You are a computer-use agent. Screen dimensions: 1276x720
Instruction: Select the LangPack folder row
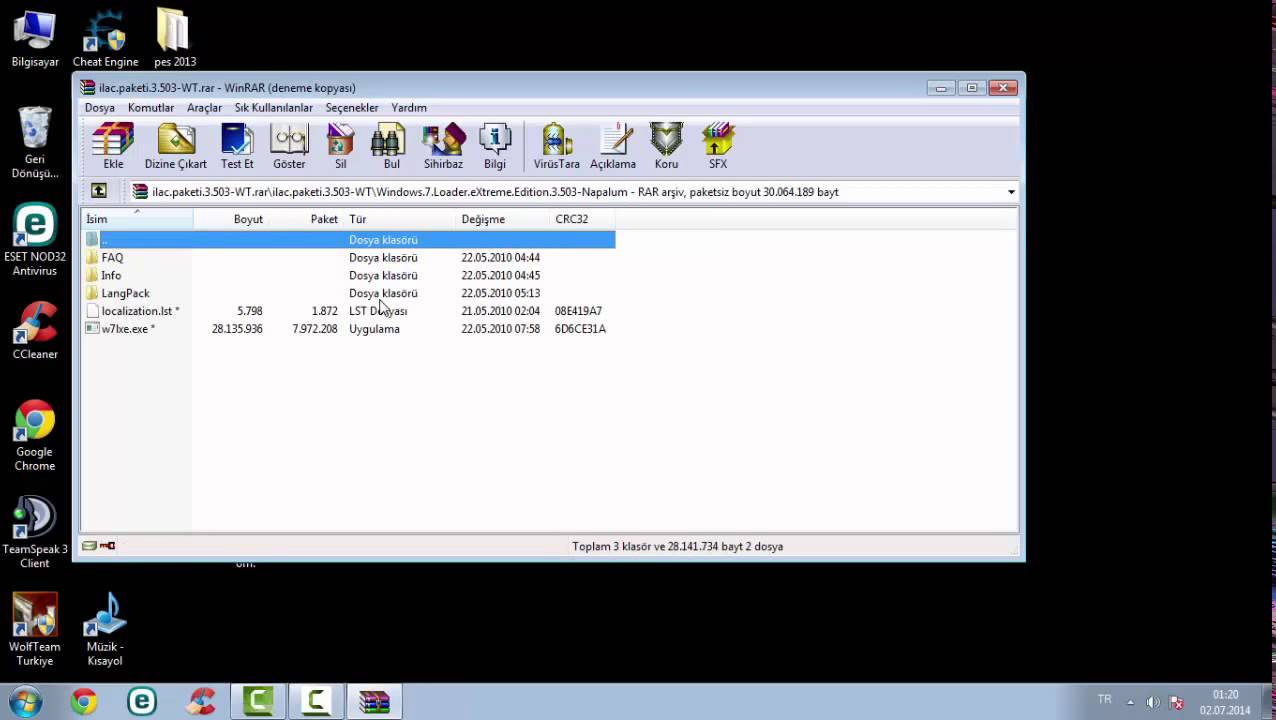(x=349, y=293)
